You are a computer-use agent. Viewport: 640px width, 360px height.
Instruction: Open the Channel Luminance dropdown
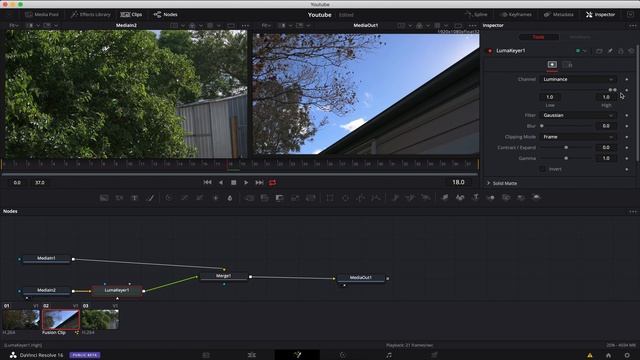(578, 79)
